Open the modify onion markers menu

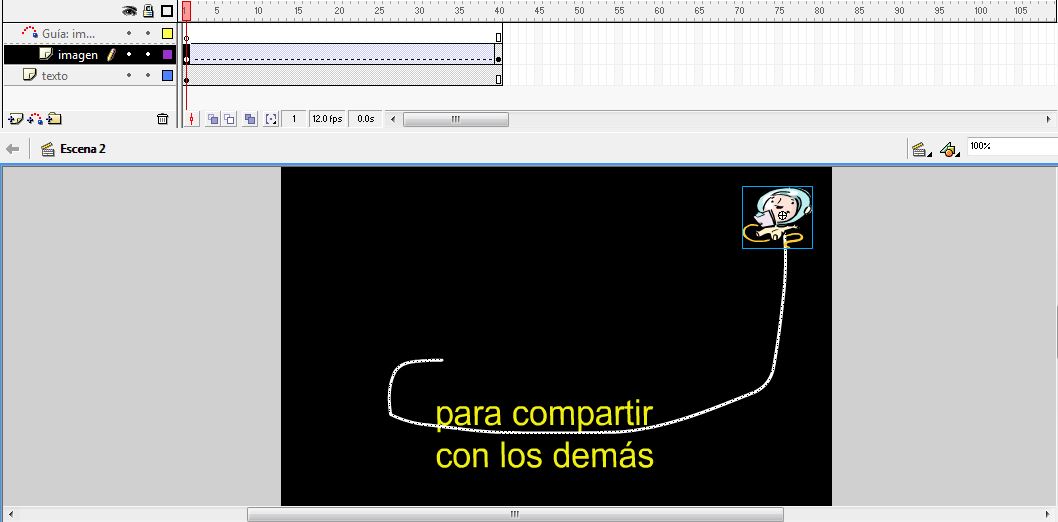(271, 119)
